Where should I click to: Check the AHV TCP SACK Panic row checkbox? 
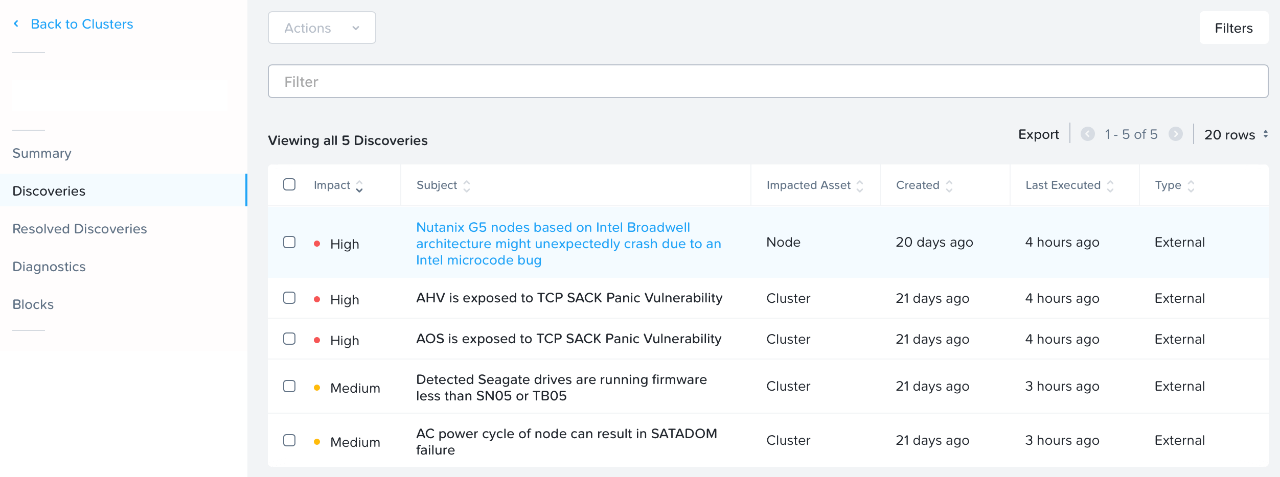click(289, 298)
